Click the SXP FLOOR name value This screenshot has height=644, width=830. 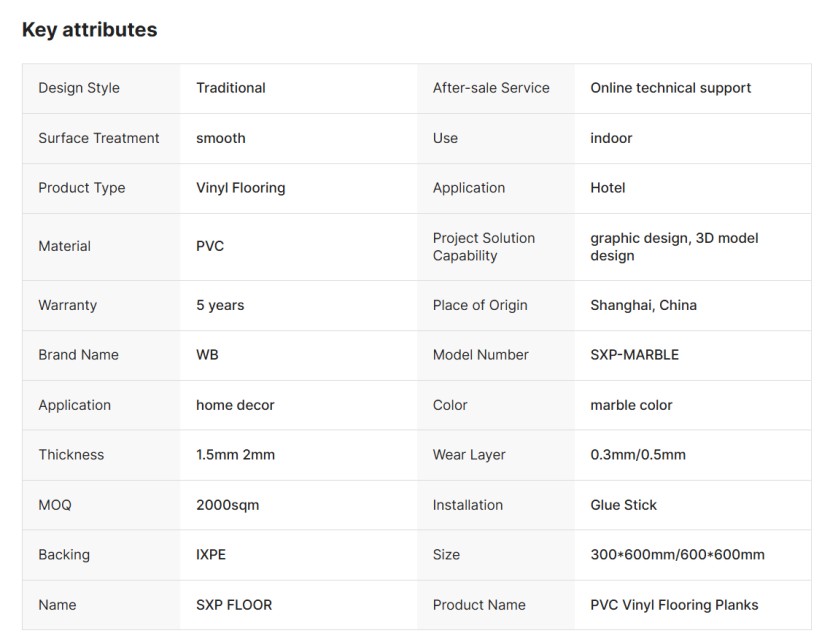234,605
